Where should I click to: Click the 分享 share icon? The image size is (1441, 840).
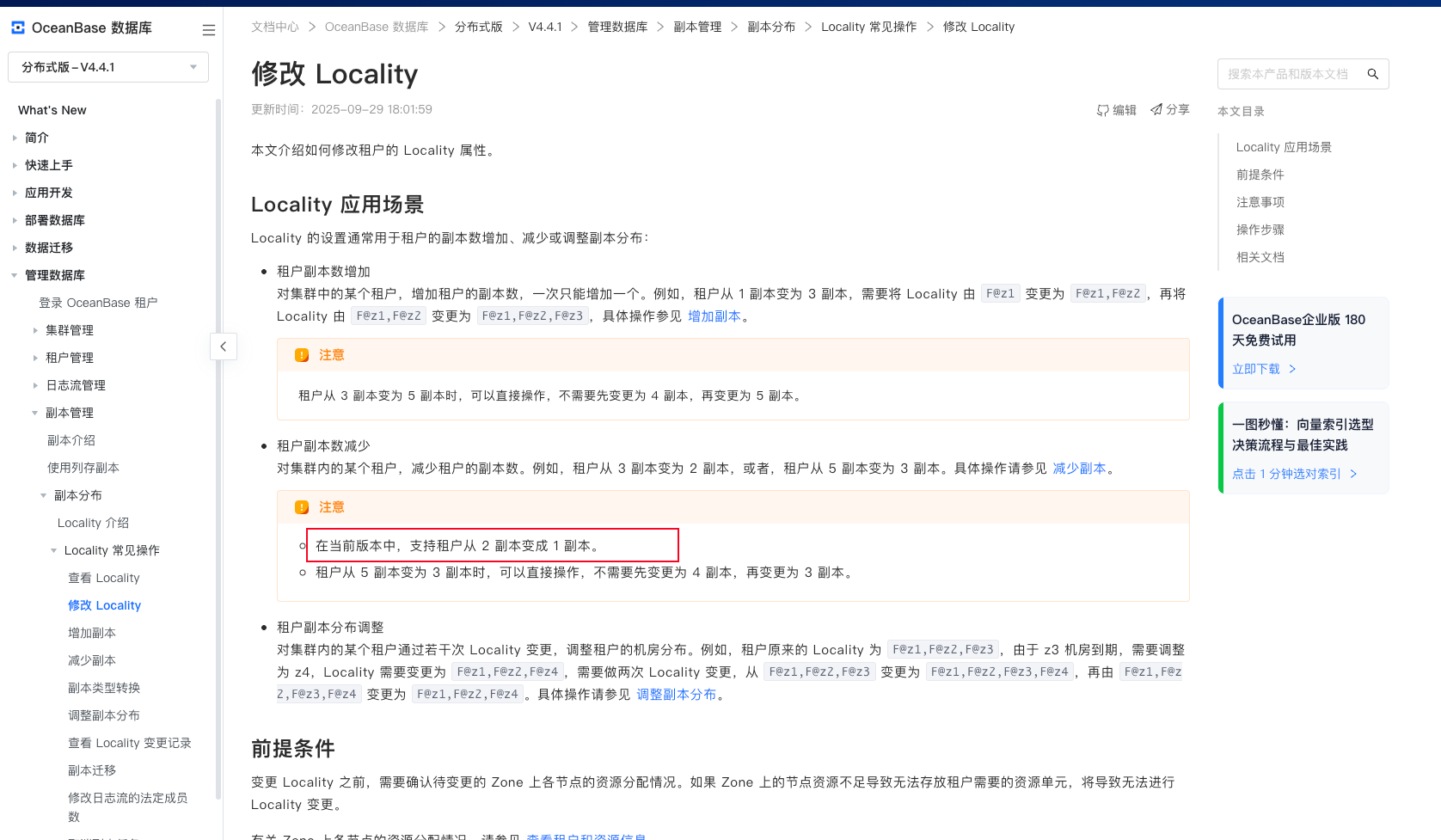pos(1156,109)
